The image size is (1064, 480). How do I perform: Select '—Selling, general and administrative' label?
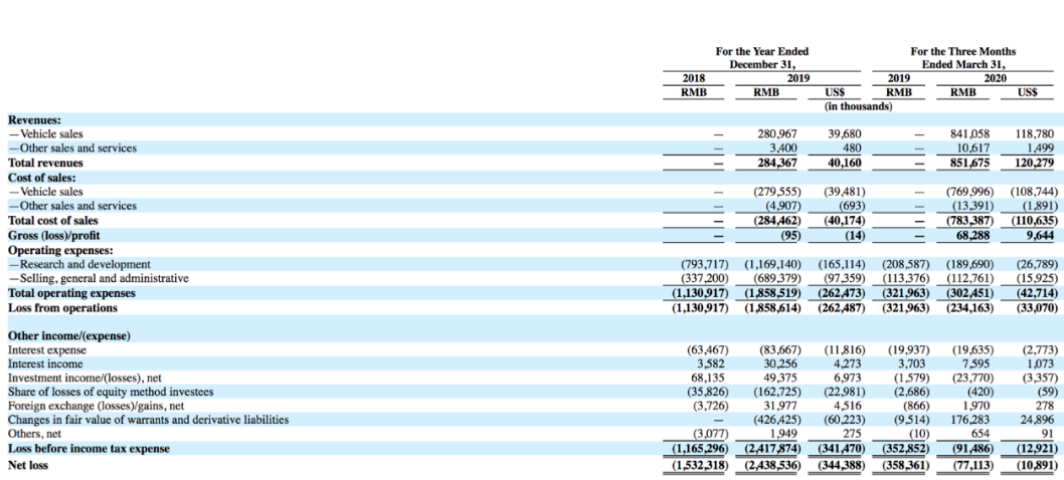point(98,278)
